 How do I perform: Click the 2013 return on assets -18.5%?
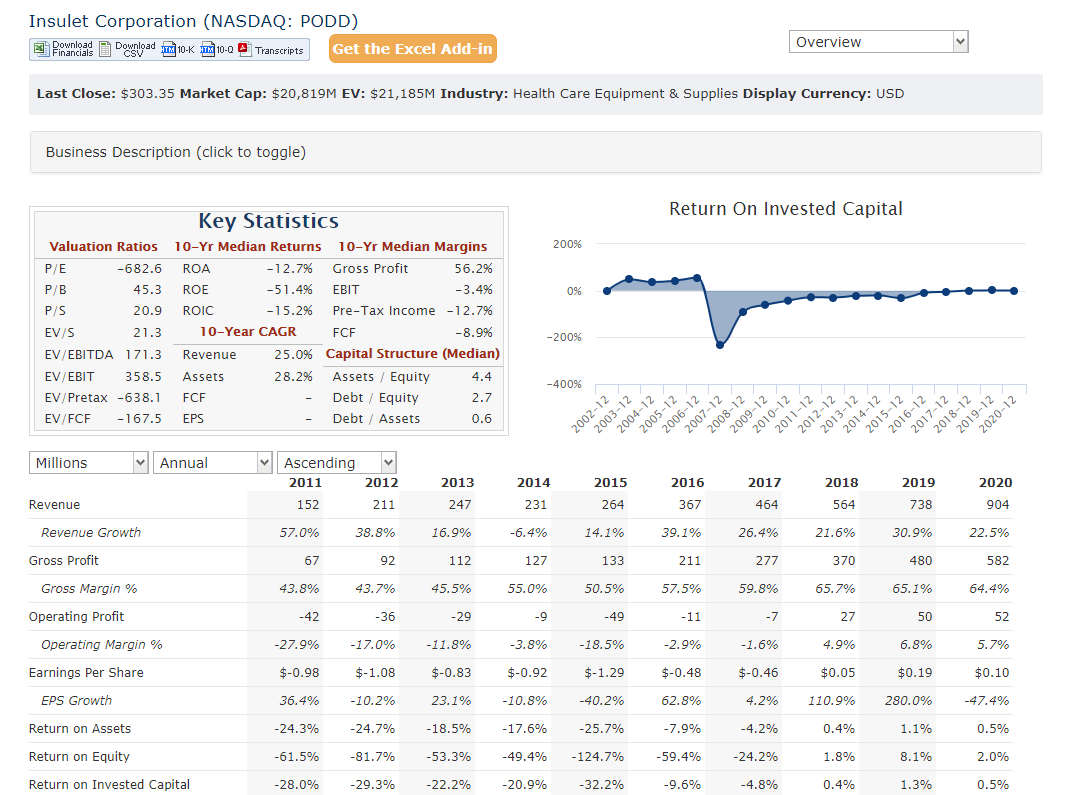pyautogui.click(x=449, y=729)
